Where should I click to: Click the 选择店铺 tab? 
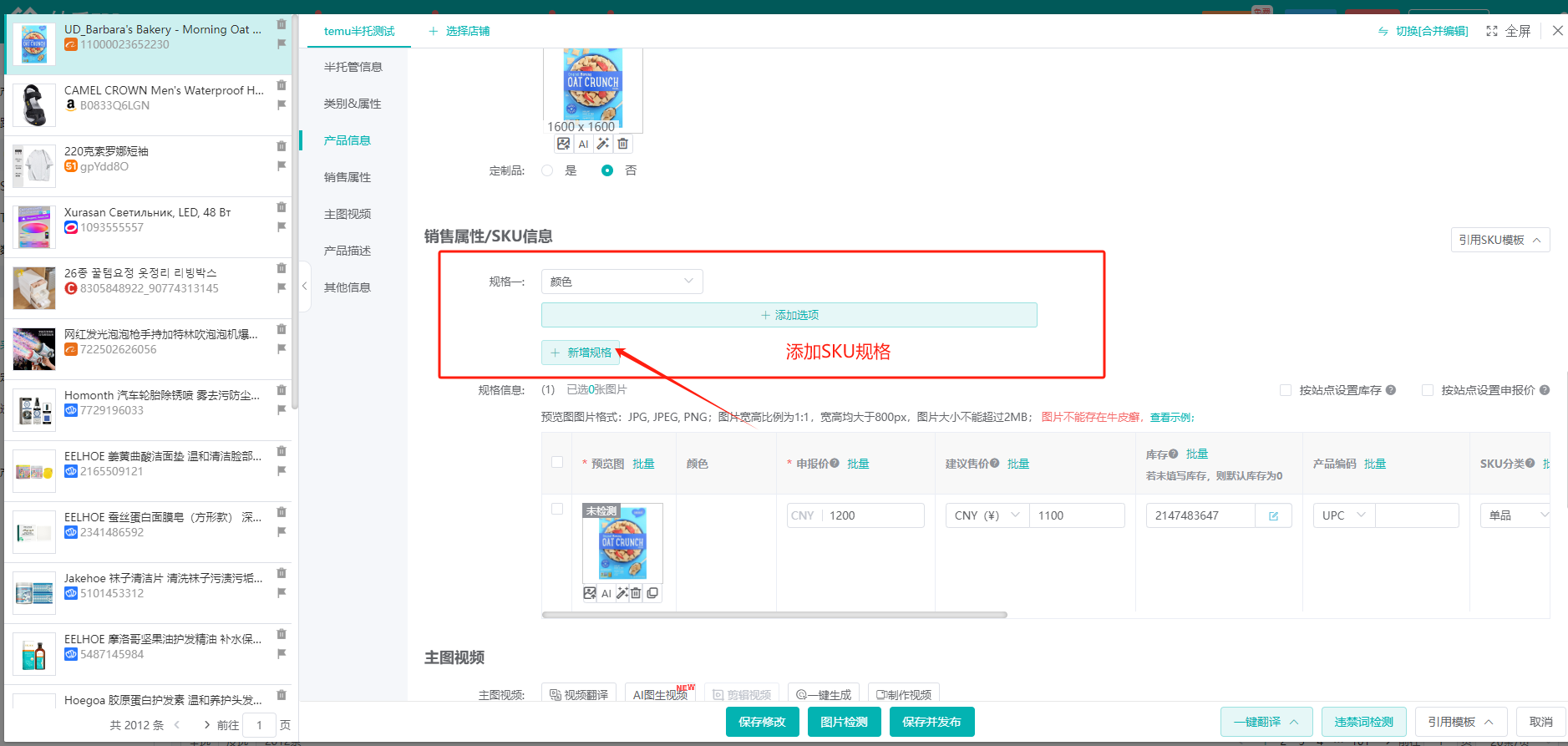[459, 31]
